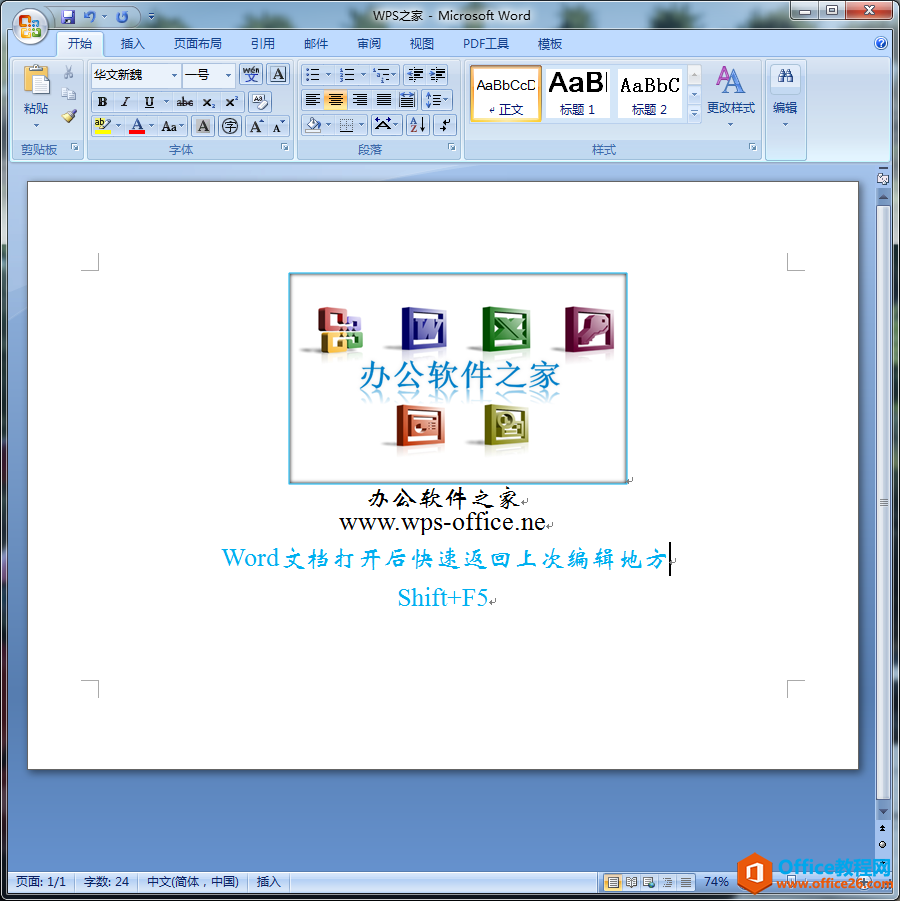
Task: Click 页面: 1/1 in status bar
Action: click(40, 881)
